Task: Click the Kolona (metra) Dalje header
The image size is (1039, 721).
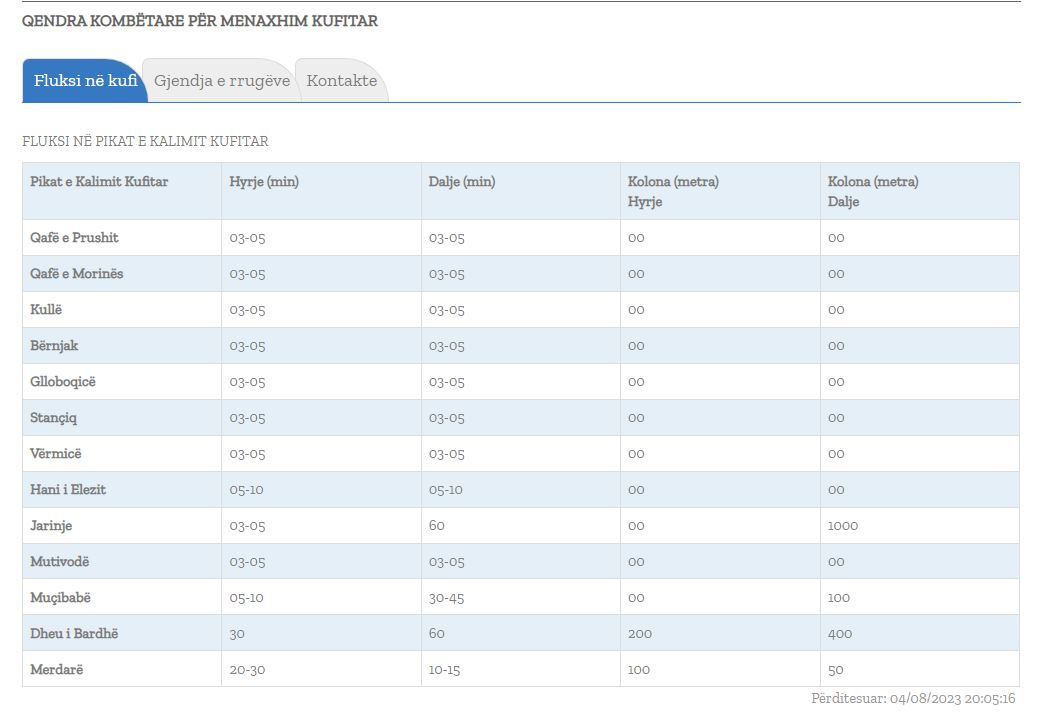Action: click(873, 191)
